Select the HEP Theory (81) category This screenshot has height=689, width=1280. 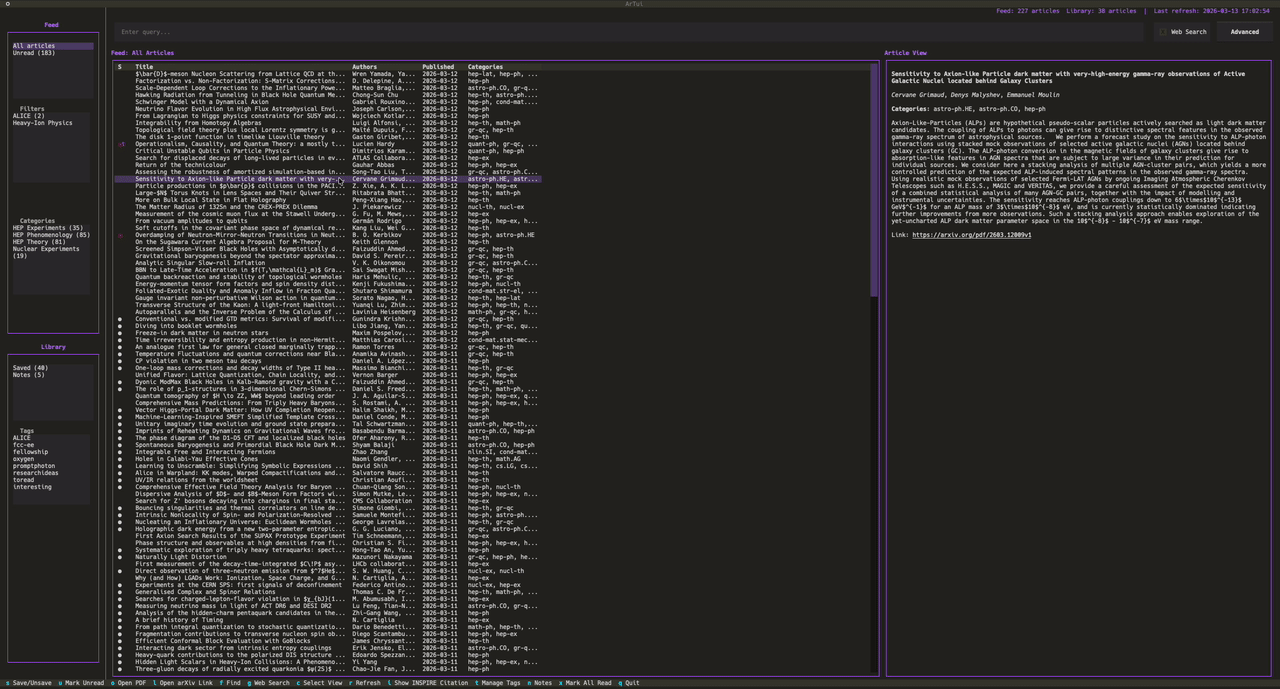pyautogui.click(x=39, y=242)
